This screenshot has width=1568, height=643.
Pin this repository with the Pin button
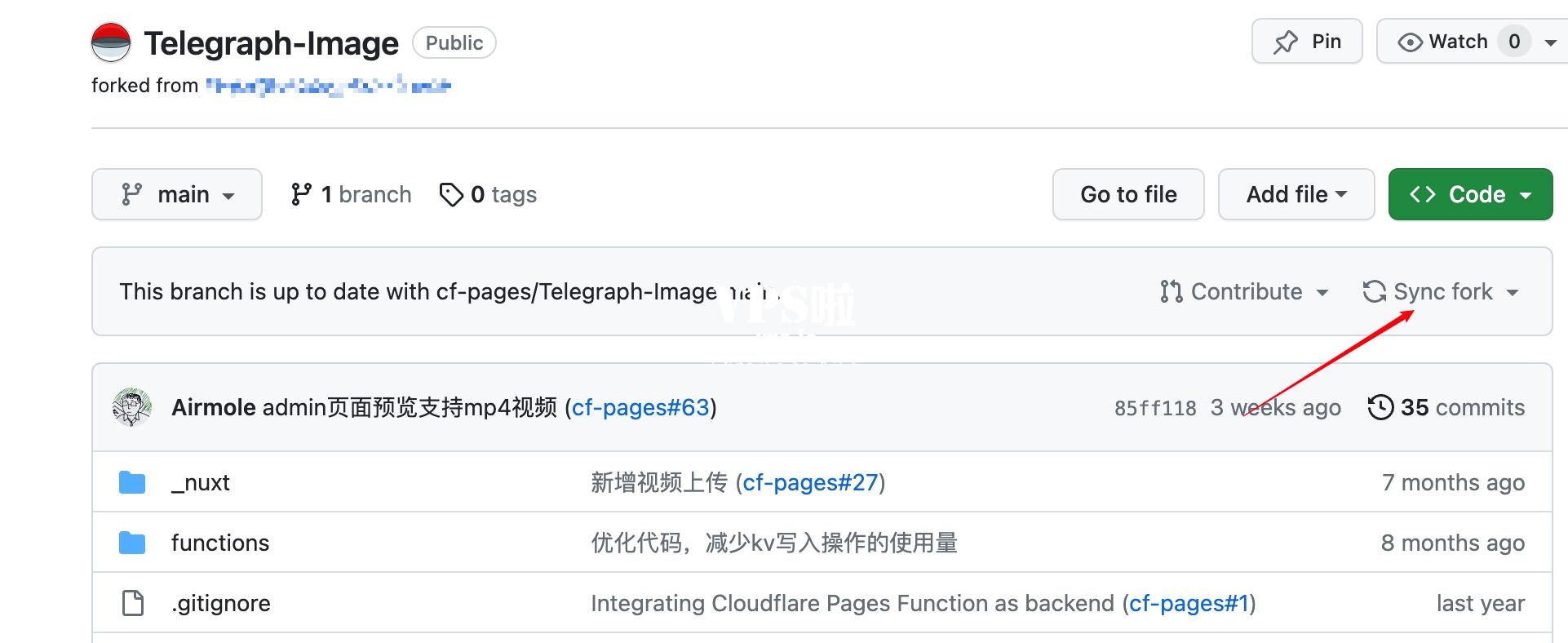1307,41
